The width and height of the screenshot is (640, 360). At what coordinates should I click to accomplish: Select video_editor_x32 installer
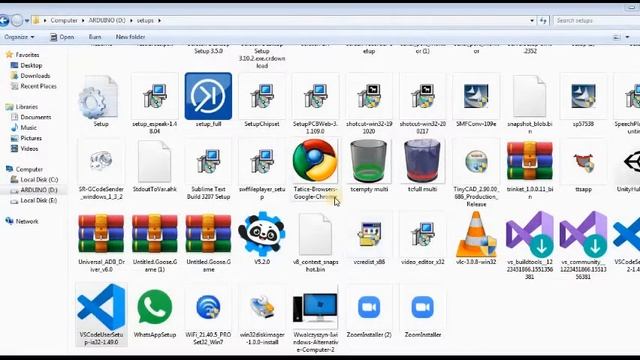pyautogui.click(x=422, y=234)
